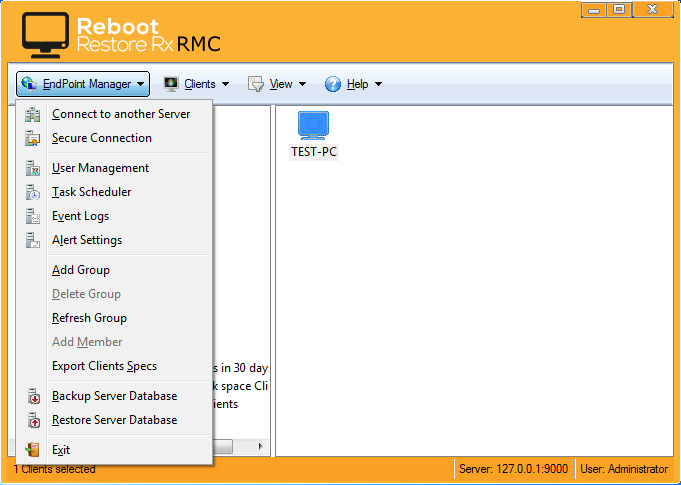Choose Backup Server Database

pos(114,396)
